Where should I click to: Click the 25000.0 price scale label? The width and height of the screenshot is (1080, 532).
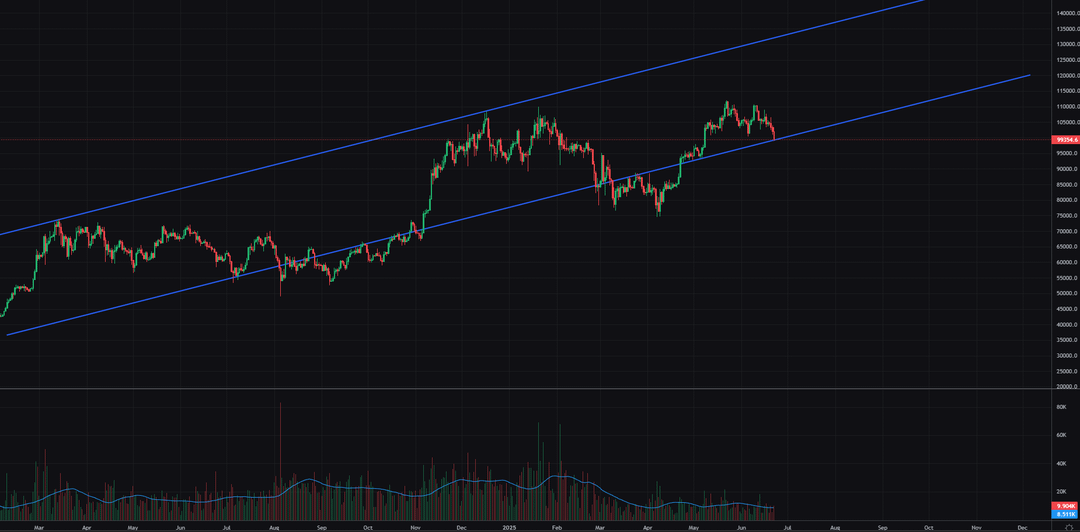pyautogui.click(x=1066, y=372)
